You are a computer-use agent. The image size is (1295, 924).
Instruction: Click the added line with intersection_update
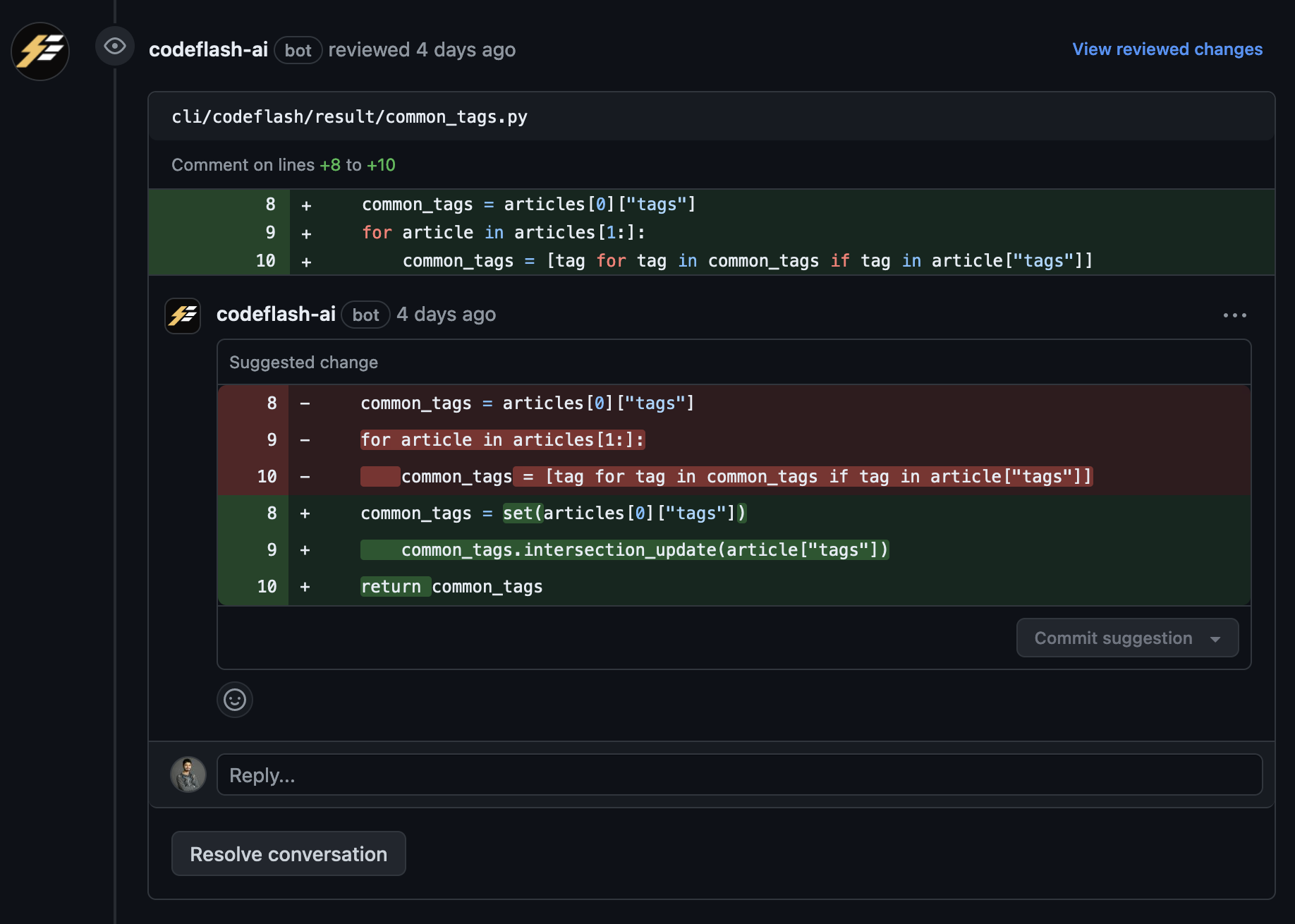[645, 550]
